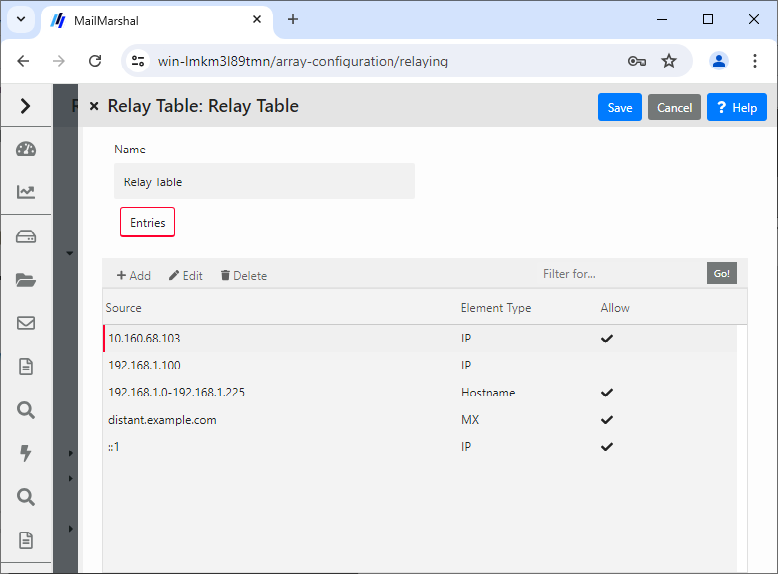Select row 192.168.1.0-192.168.1.225
The width and height of the screenshot is (779, 574).
[x=420, y=393]
